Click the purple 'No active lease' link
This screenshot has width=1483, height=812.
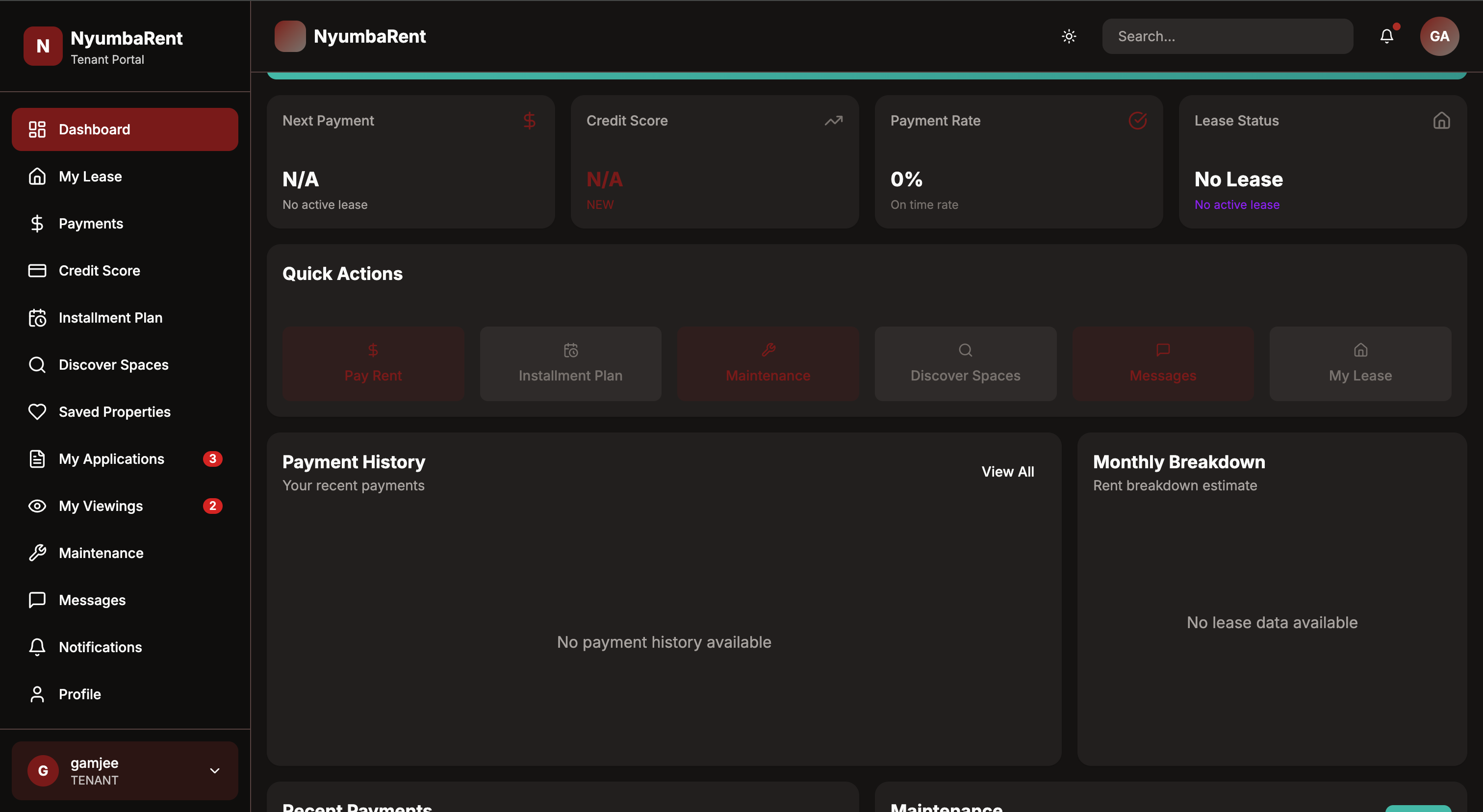pos(1237,205)
